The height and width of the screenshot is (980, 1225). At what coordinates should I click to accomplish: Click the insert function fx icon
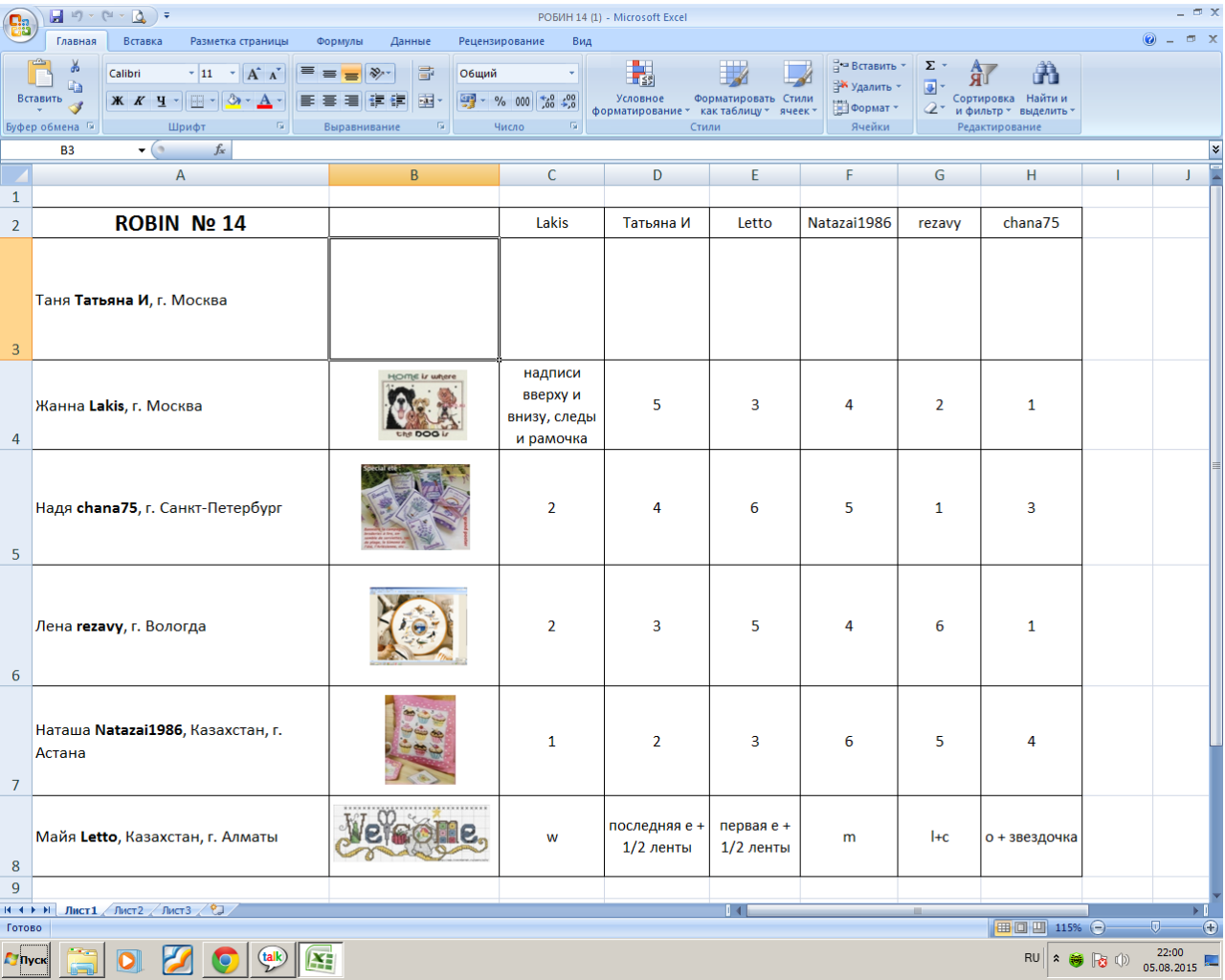pyautogui.click(x=219, y=150)
